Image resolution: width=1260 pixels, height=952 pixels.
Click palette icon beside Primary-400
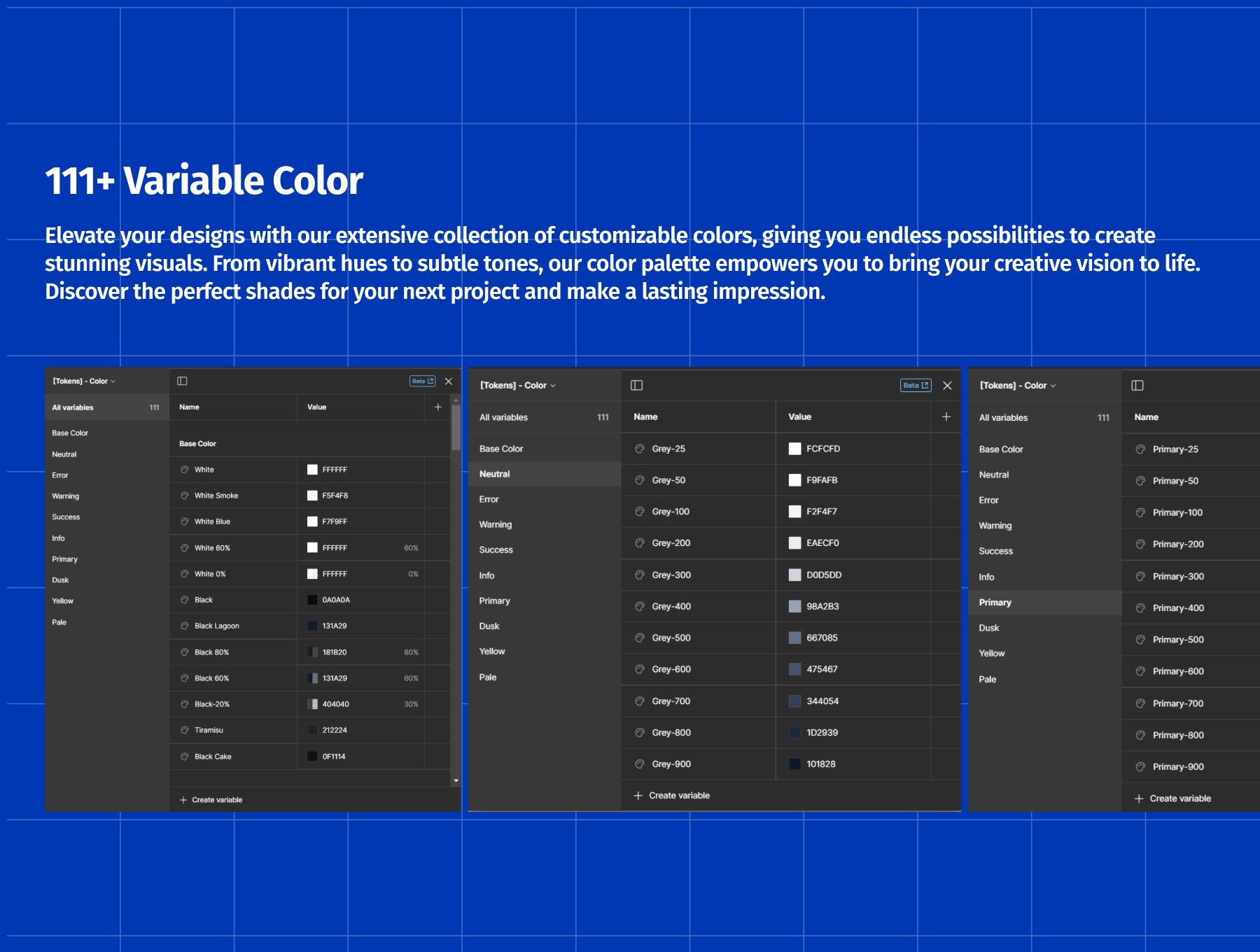1141,608
